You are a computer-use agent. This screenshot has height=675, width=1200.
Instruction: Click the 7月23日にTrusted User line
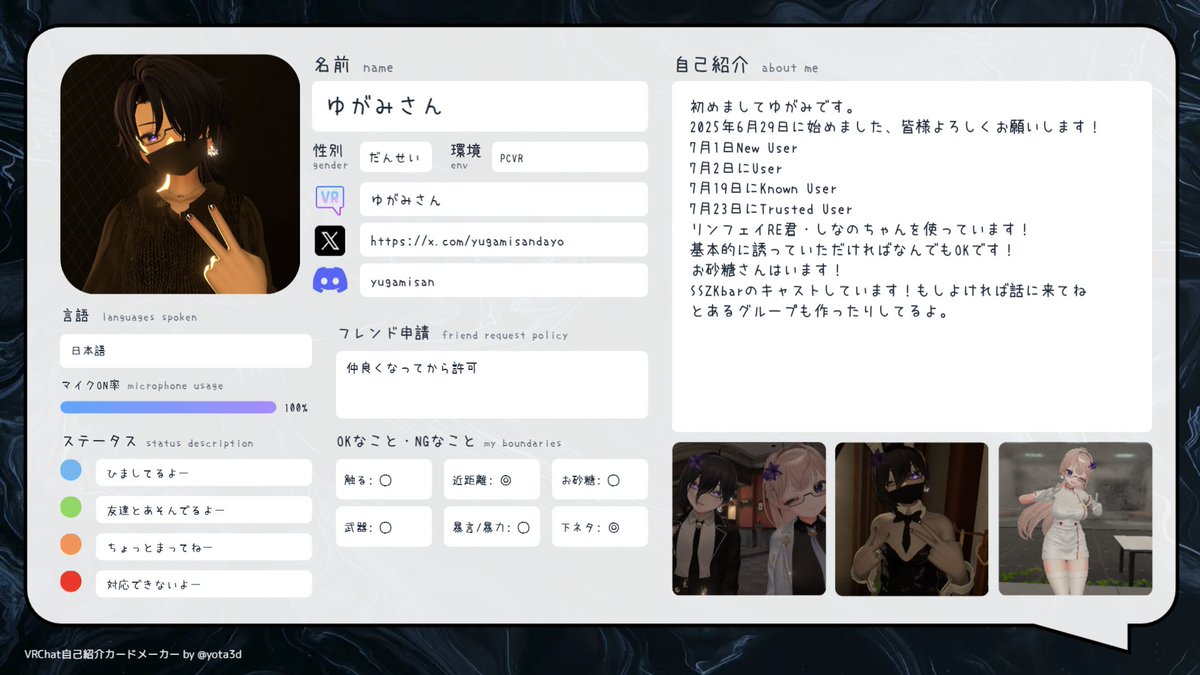(x=771, y=209)
